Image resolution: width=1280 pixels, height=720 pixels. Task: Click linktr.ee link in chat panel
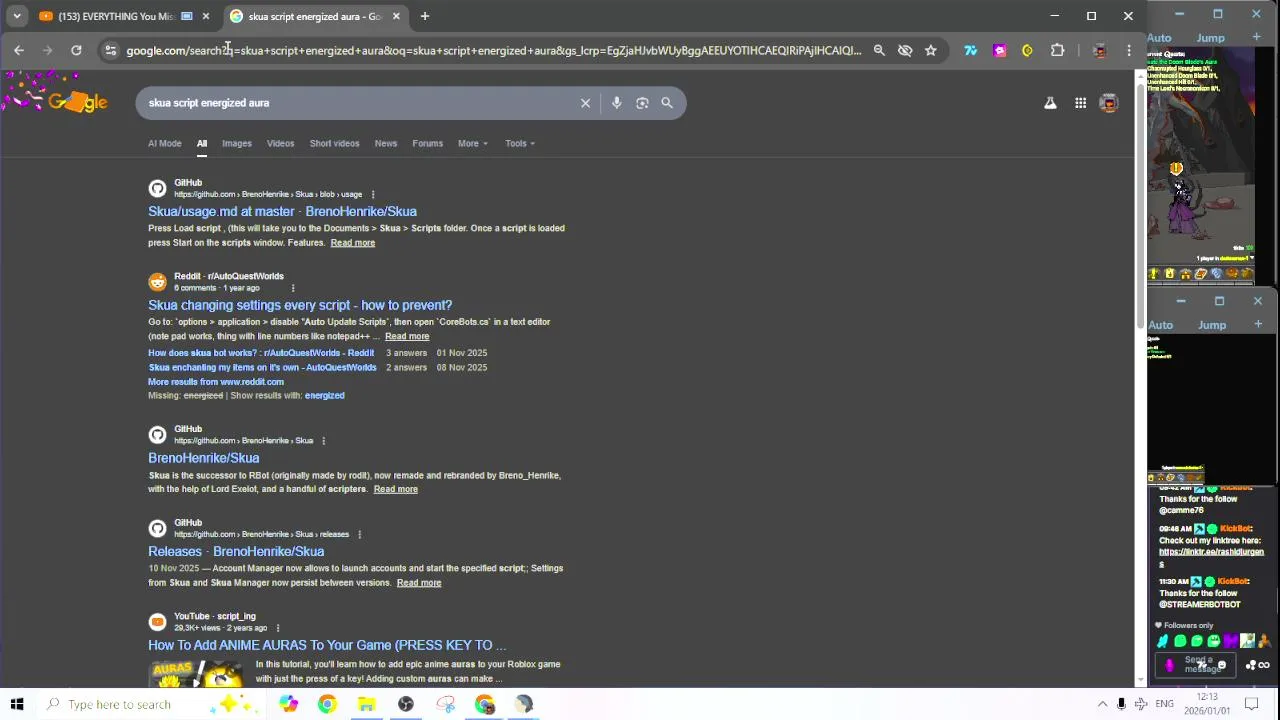pyautogui.click(x=1211, y=557)
